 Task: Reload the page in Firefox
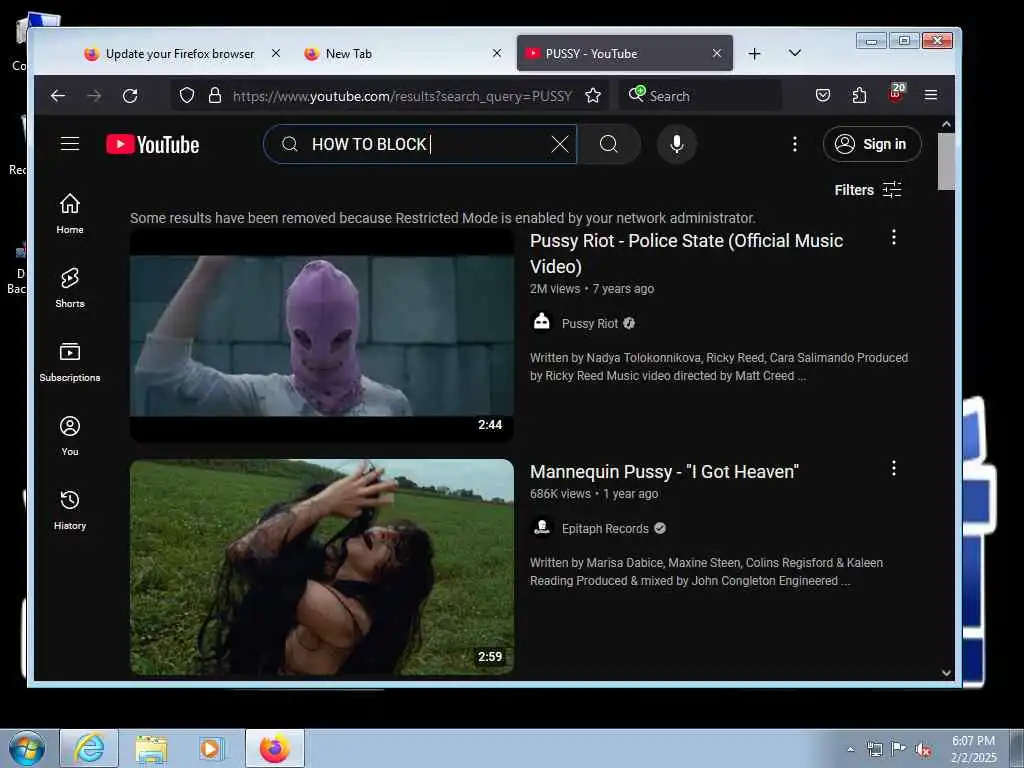point(130,96)
